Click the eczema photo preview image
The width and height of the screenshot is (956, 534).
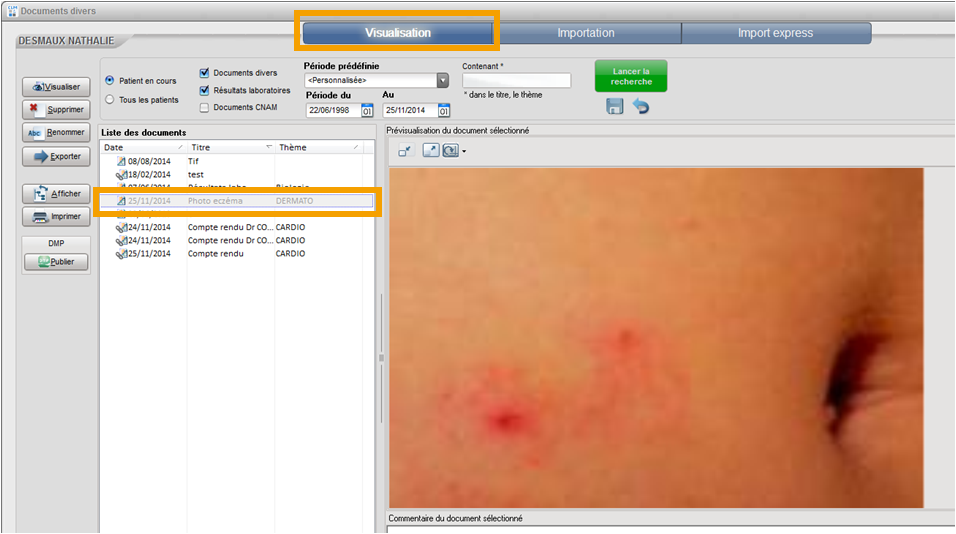(656, 338)
